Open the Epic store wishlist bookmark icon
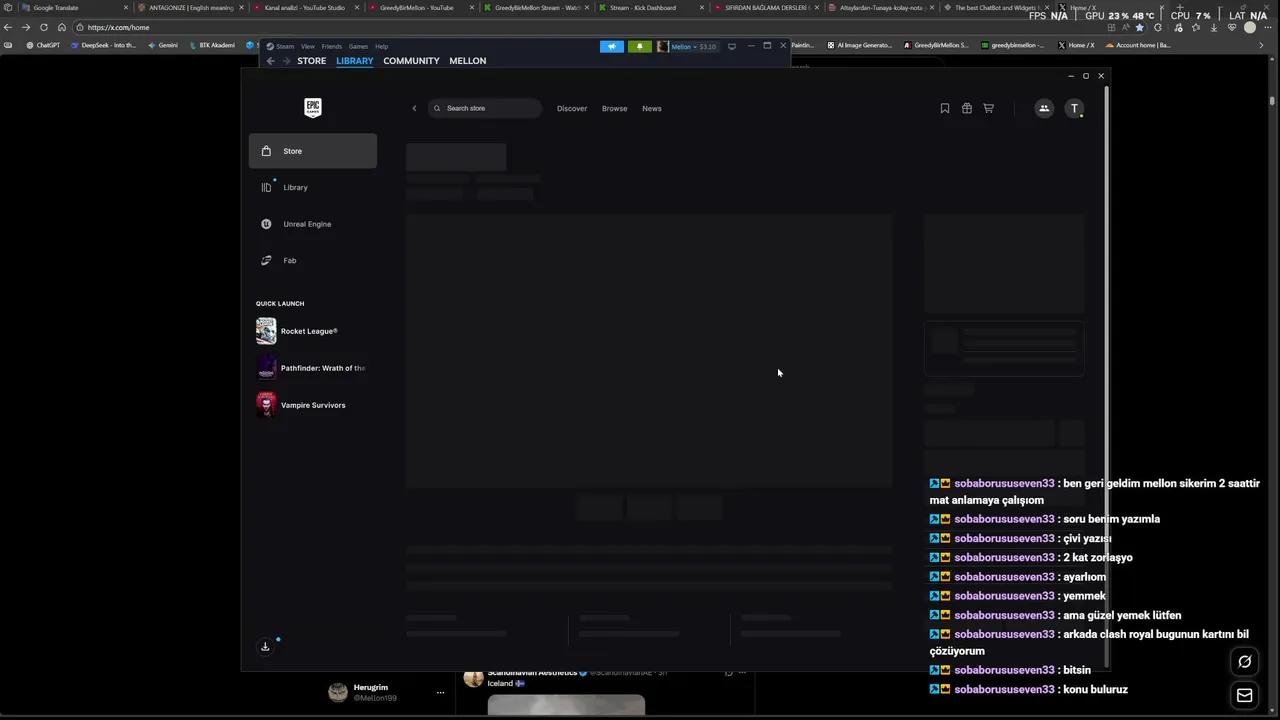Screen dimensions: 1280x720 [945, 108]
